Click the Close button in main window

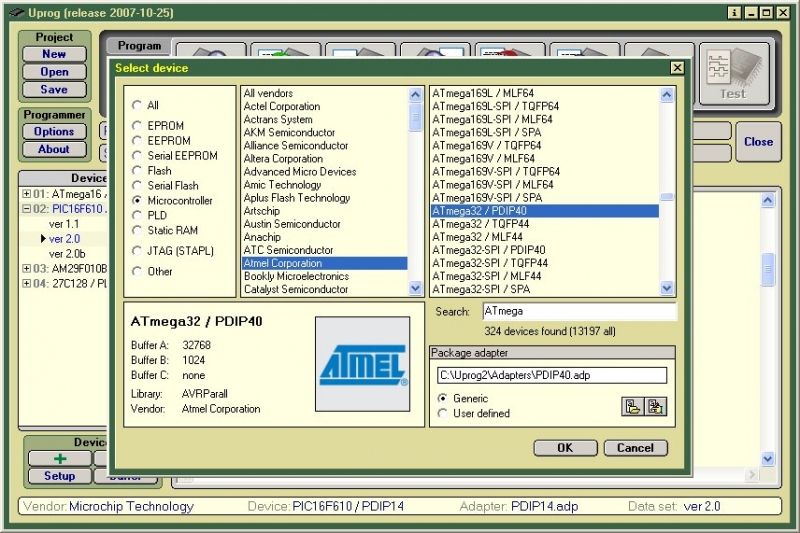coord(758,142)
